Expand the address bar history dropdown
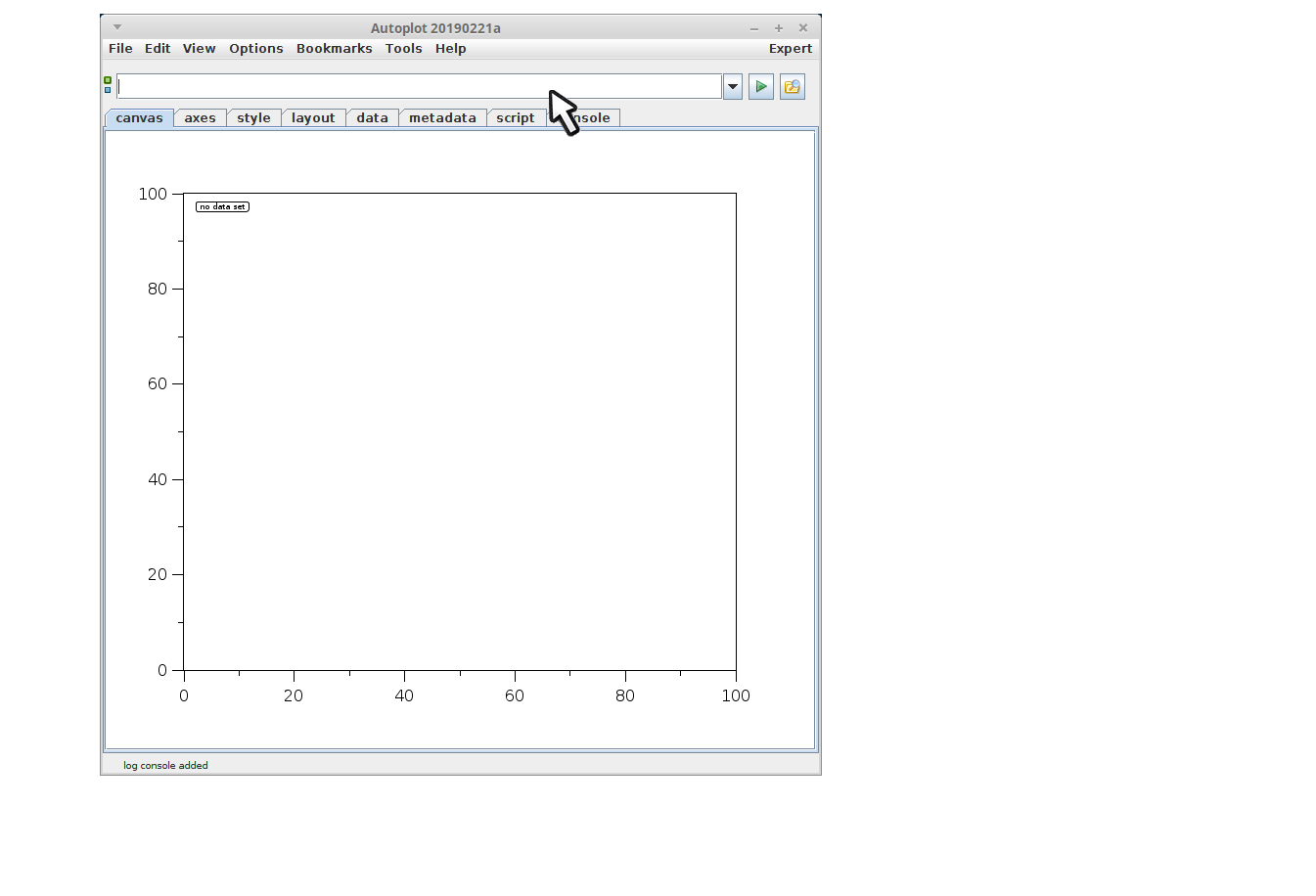 pyautogui.click(x=732, y=87)
